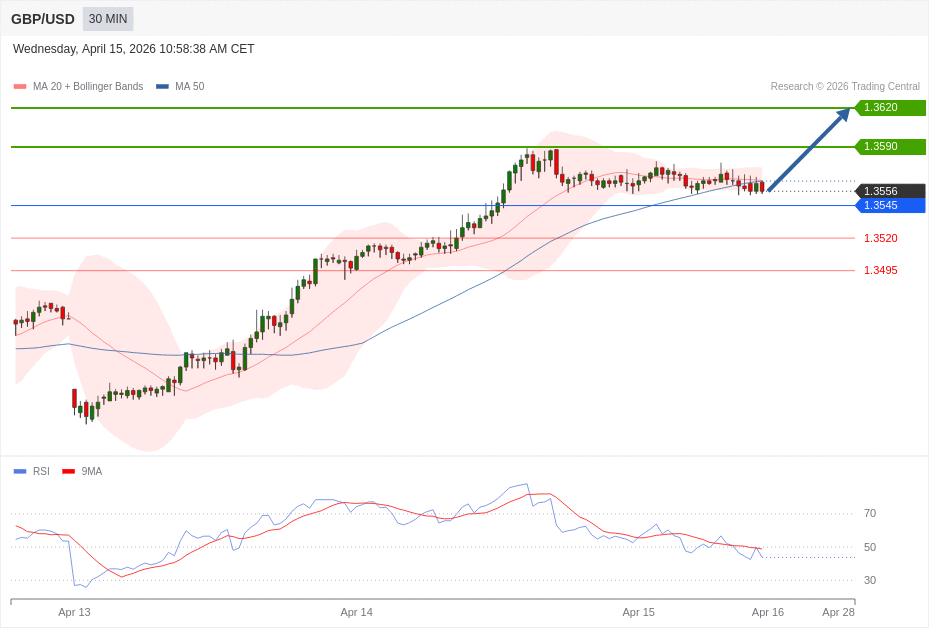
Task: Click the 1.3556 current price tag
Action: point(889,191)
